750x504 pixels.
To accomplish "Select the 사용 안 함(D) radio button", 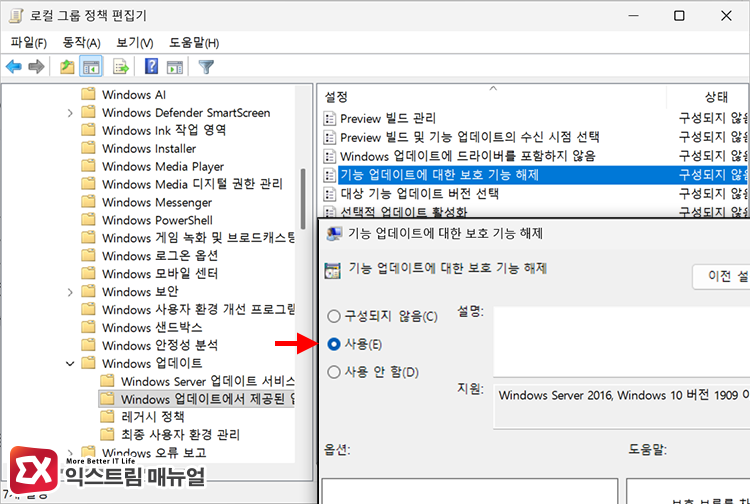I will [x=333, y=372].
